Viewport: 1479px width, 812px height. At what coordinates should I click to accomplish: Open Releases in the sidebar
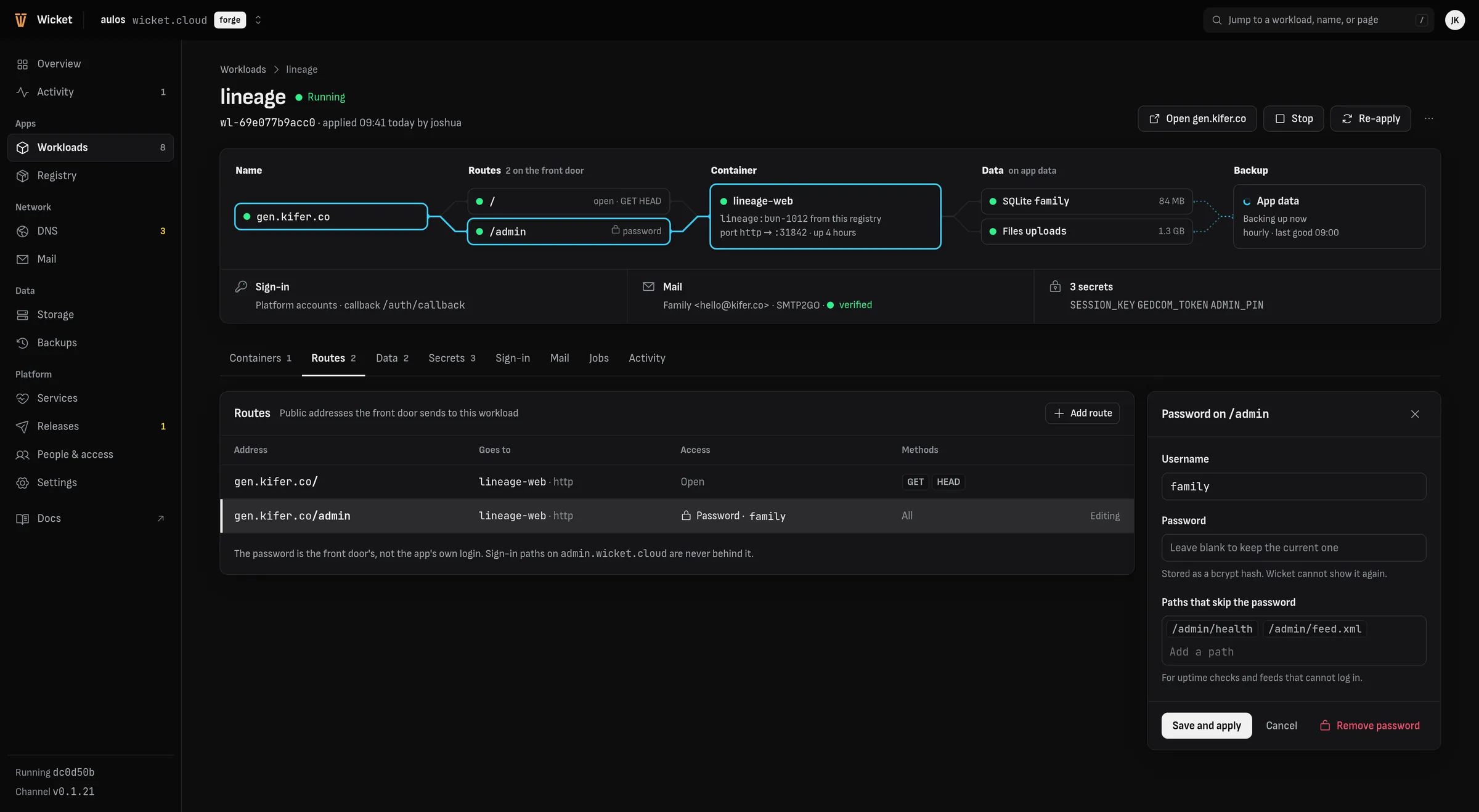click(x=90, y=426)
